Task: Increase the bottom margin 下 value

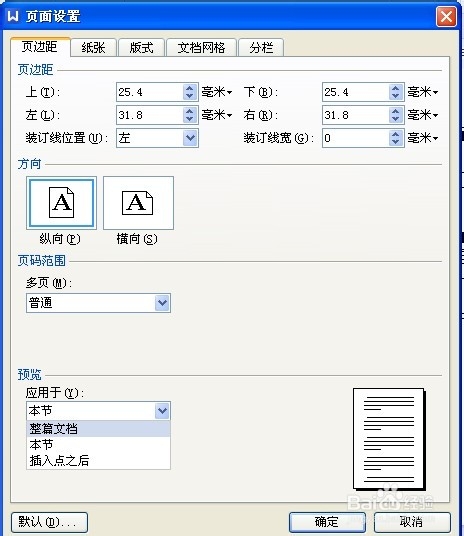Action: click(x=396, y=88)
